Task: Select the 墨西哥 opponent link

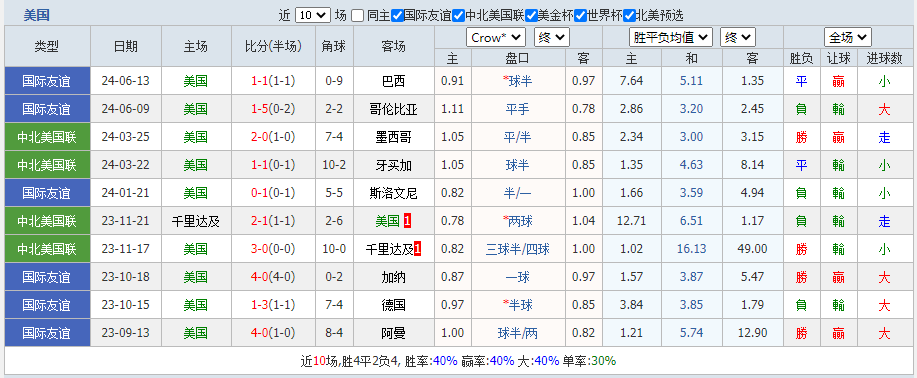Action: tap(394, 137)
